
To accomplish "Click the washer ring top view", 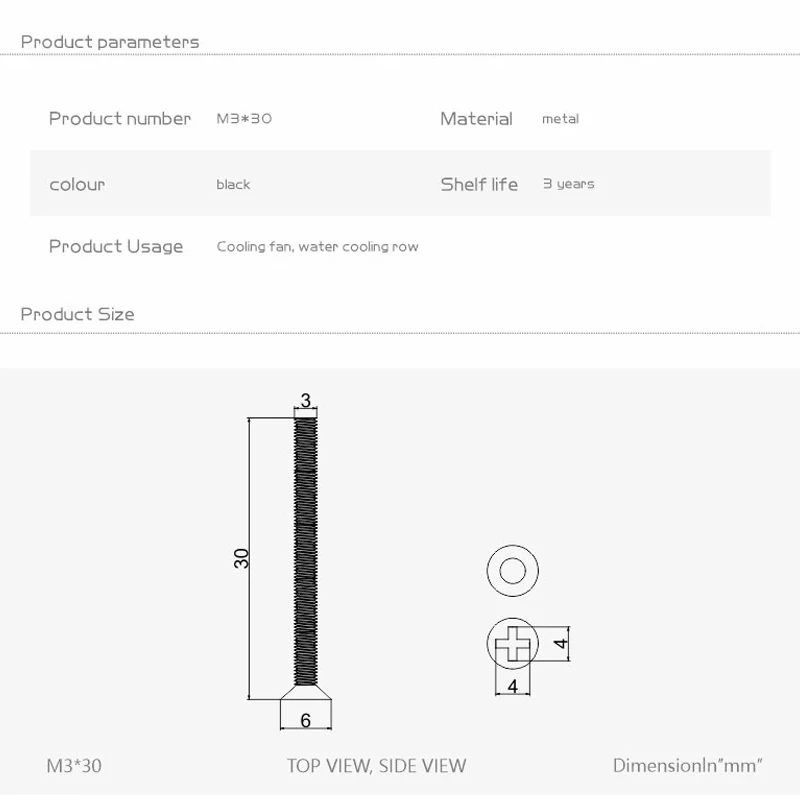I will pos(512,572).
